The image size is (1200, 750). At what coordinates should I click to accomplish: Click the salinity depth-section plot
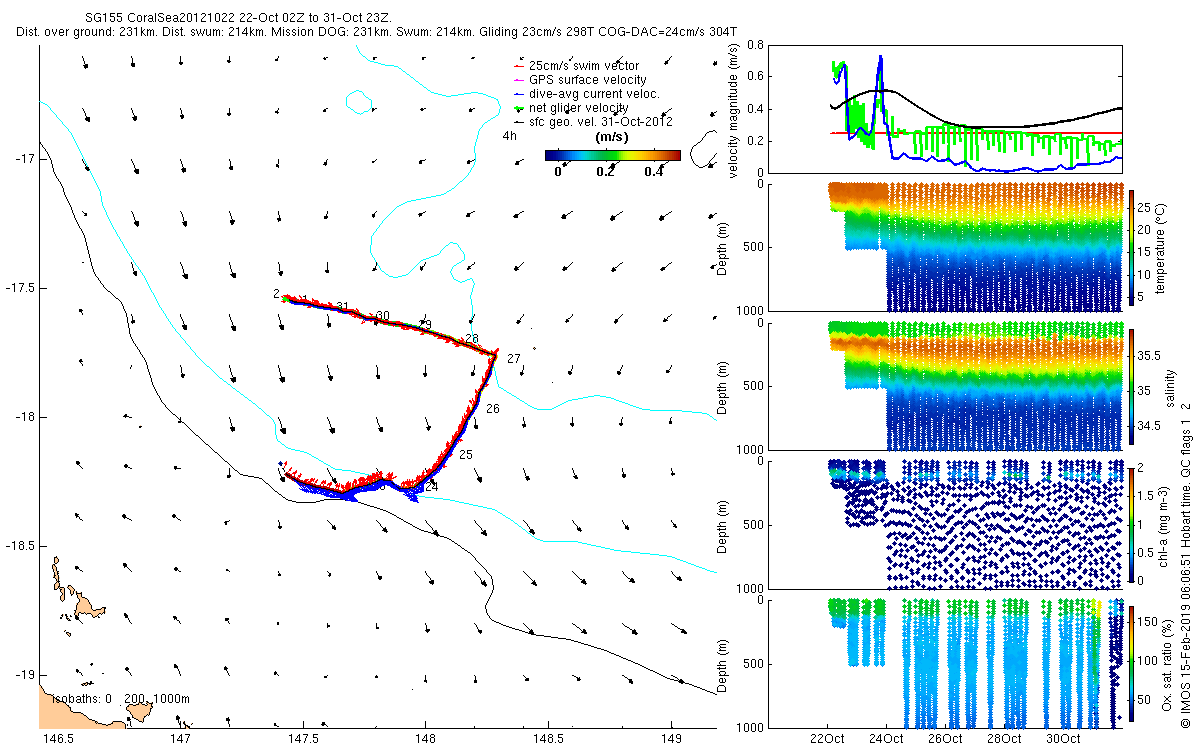[943, 385]
